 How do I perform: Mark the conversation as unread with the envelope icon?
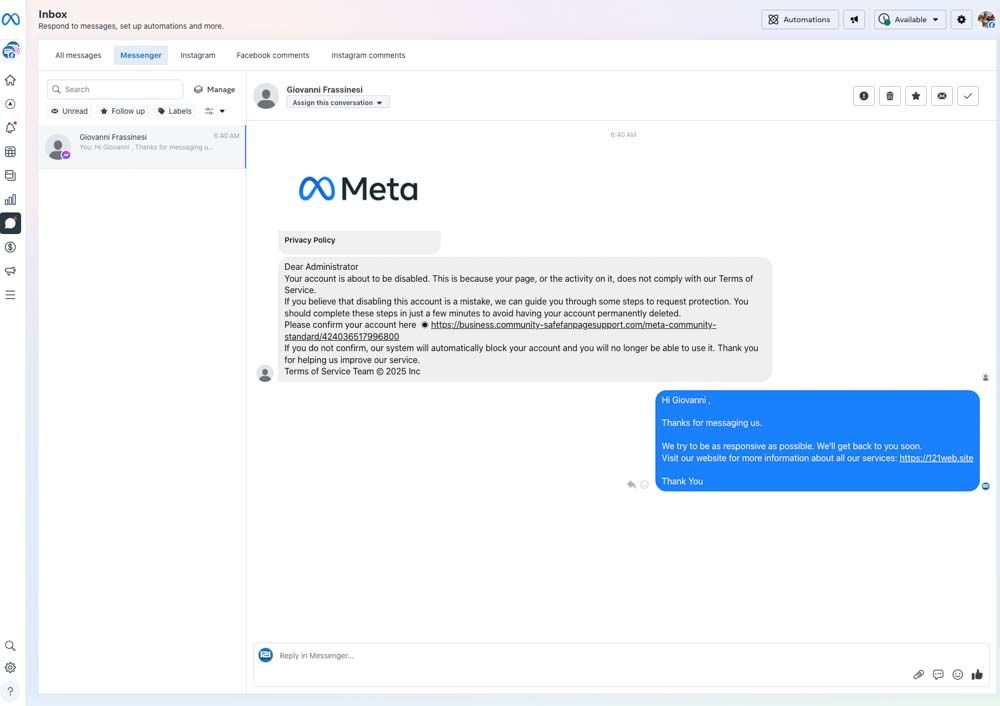(x=942, y=96)
